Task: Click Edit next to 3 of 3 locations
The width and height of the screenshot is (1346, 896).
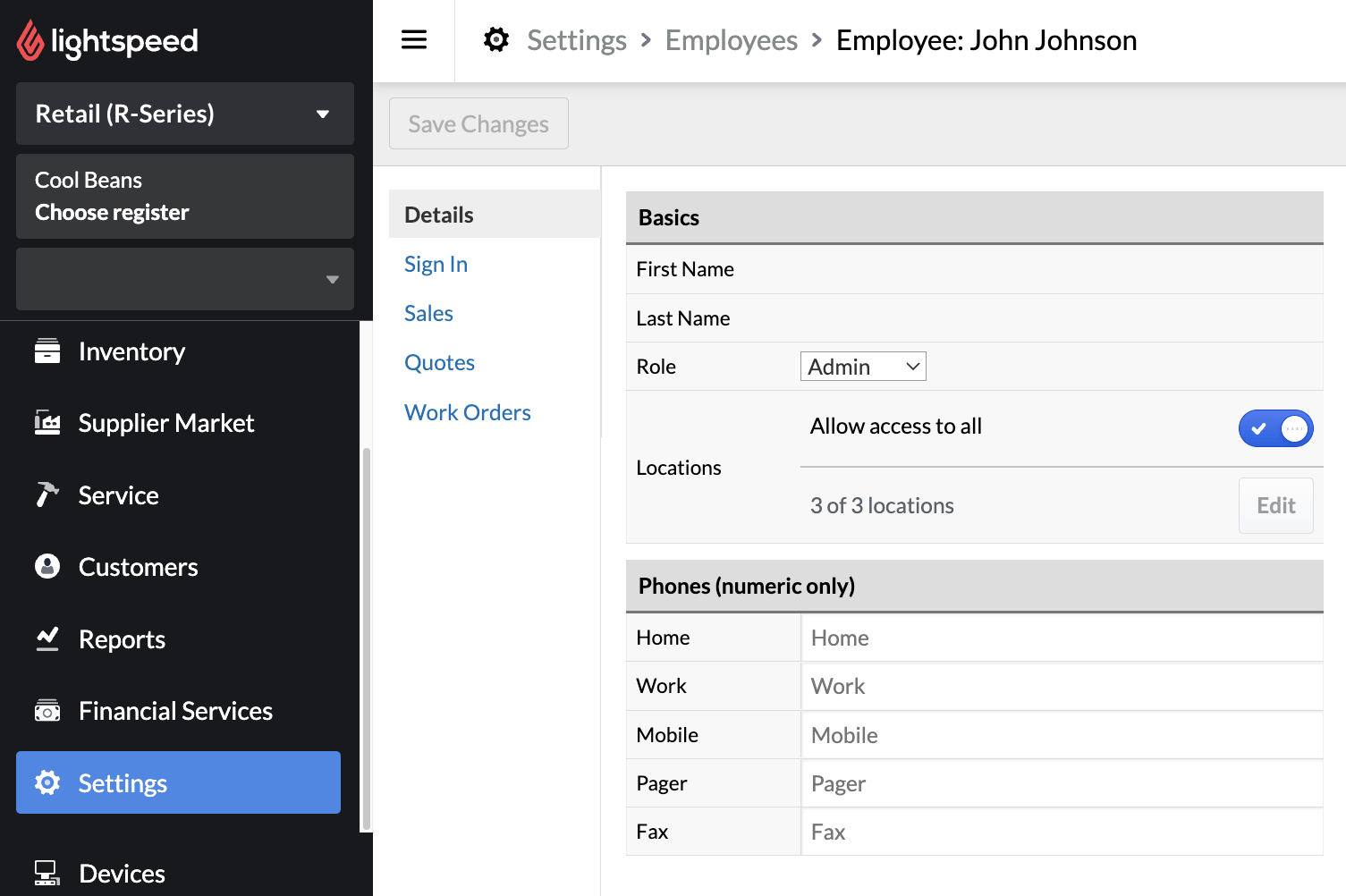Action: pyautogui.click(x=1275, y=505)
